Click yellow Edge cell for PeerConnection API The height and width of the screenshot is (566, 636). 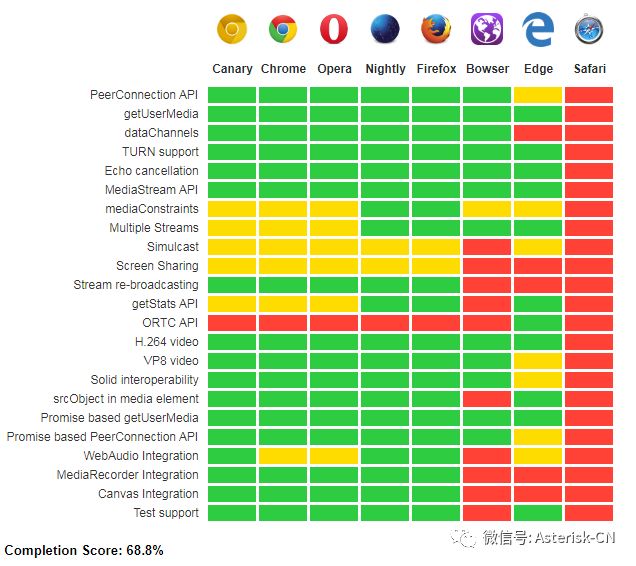point(538,95)
